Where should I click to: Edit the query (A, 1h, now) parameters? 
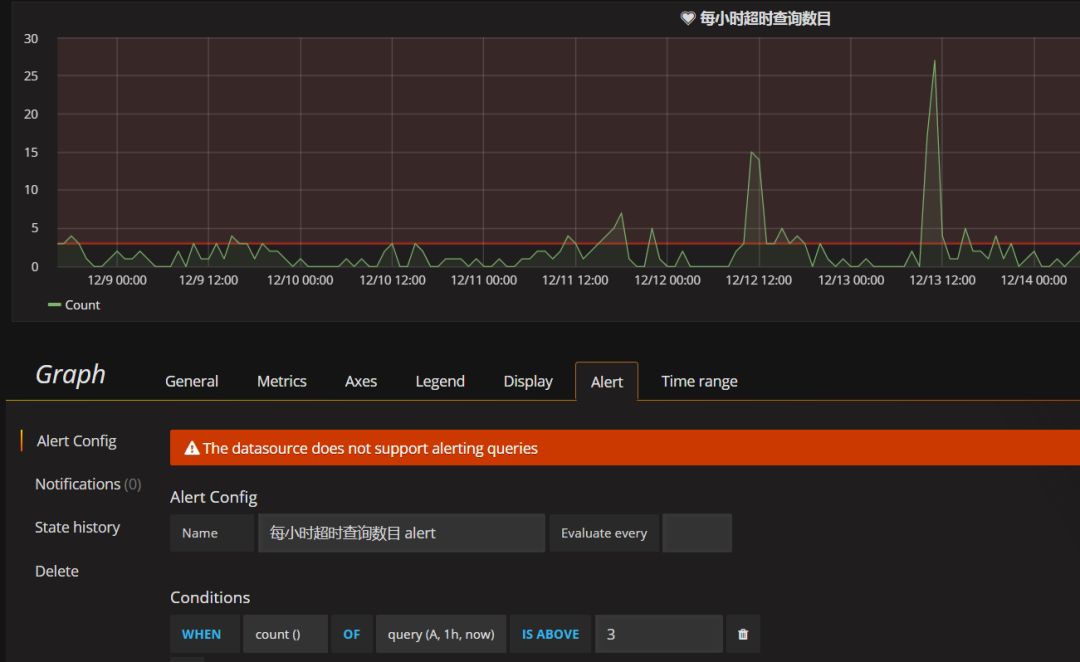pyautogui.click(x=441, y=634)
